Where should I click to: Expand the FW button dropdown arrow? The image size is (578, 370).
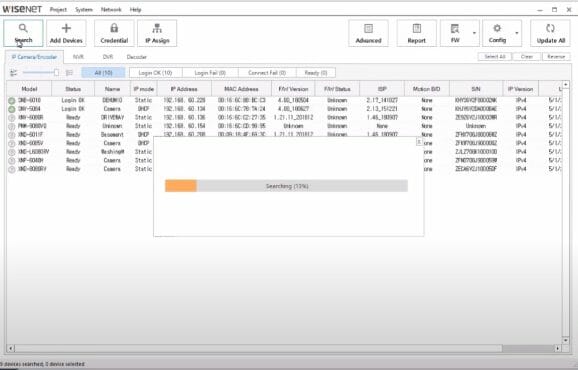coord(474,33)
